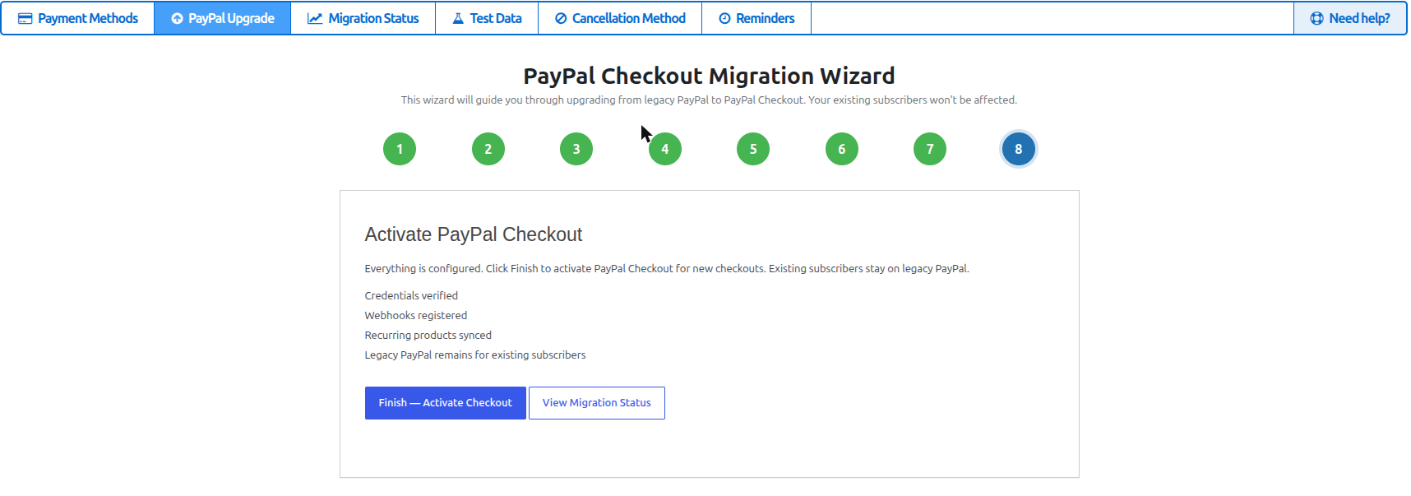The width and height of the screenshot is (1411, 496).
Task: Click the "PayPal Checkout Migration Wizard" title
Action: 709,76
